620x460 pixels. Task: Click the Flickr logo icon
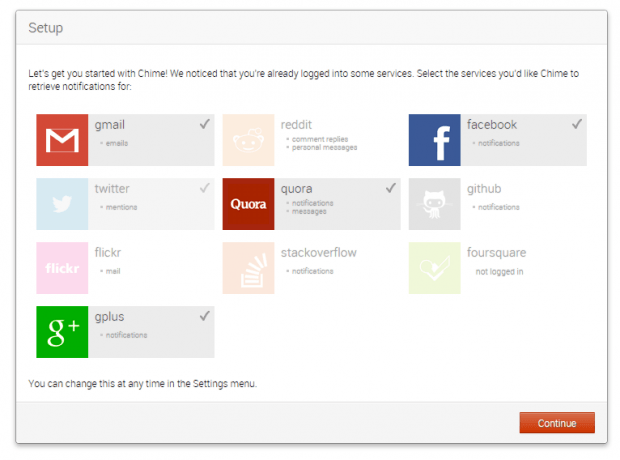[x=62, y=268]
